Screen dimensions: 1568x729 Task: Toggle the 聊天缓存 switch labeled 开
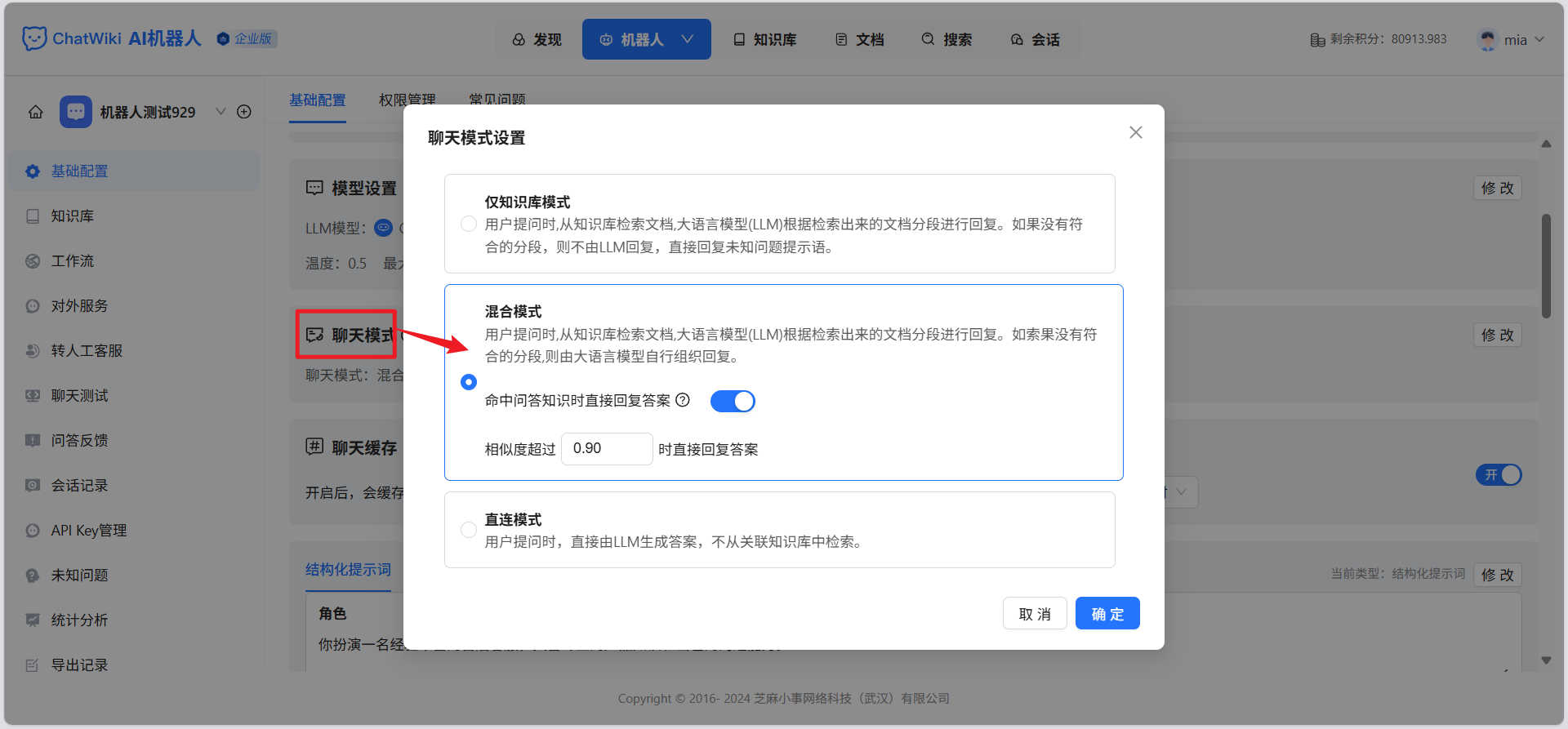click(1499, 475)
